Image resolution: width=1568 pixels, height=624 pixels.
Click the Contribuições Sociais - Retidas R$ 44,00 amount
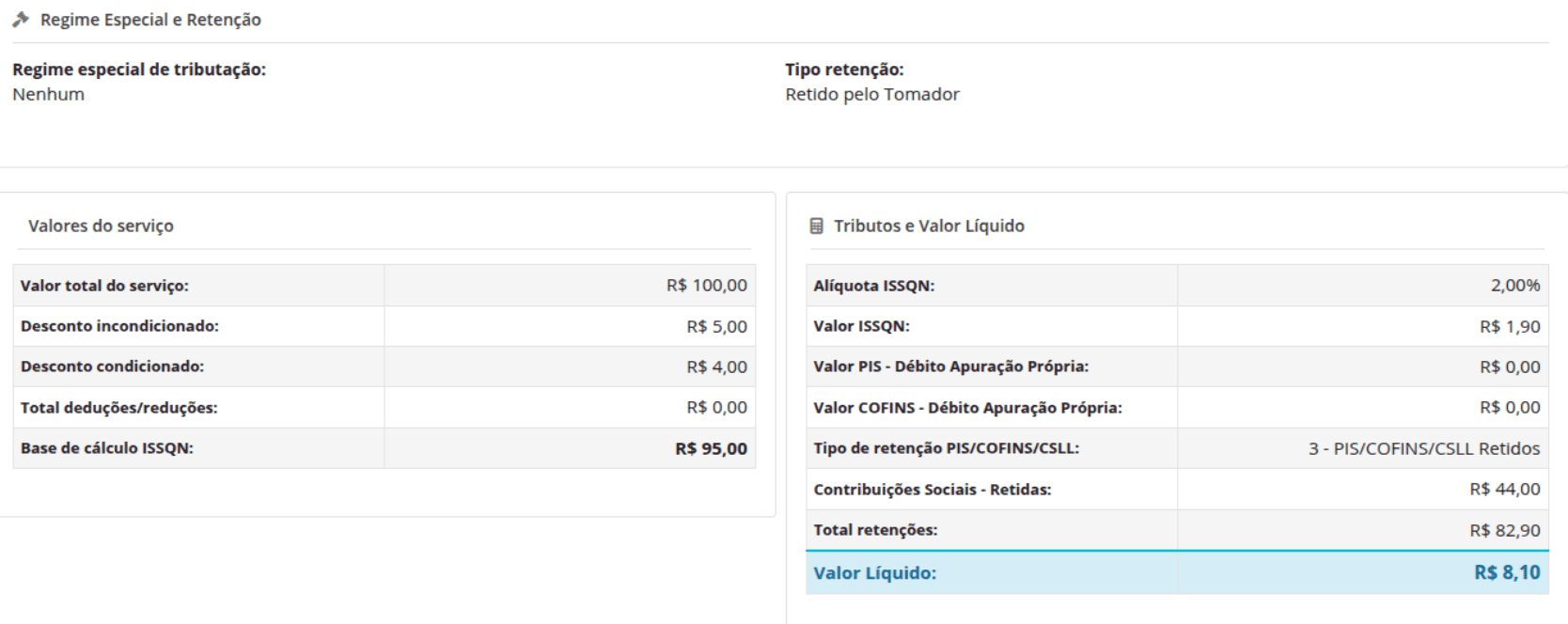1505,489
